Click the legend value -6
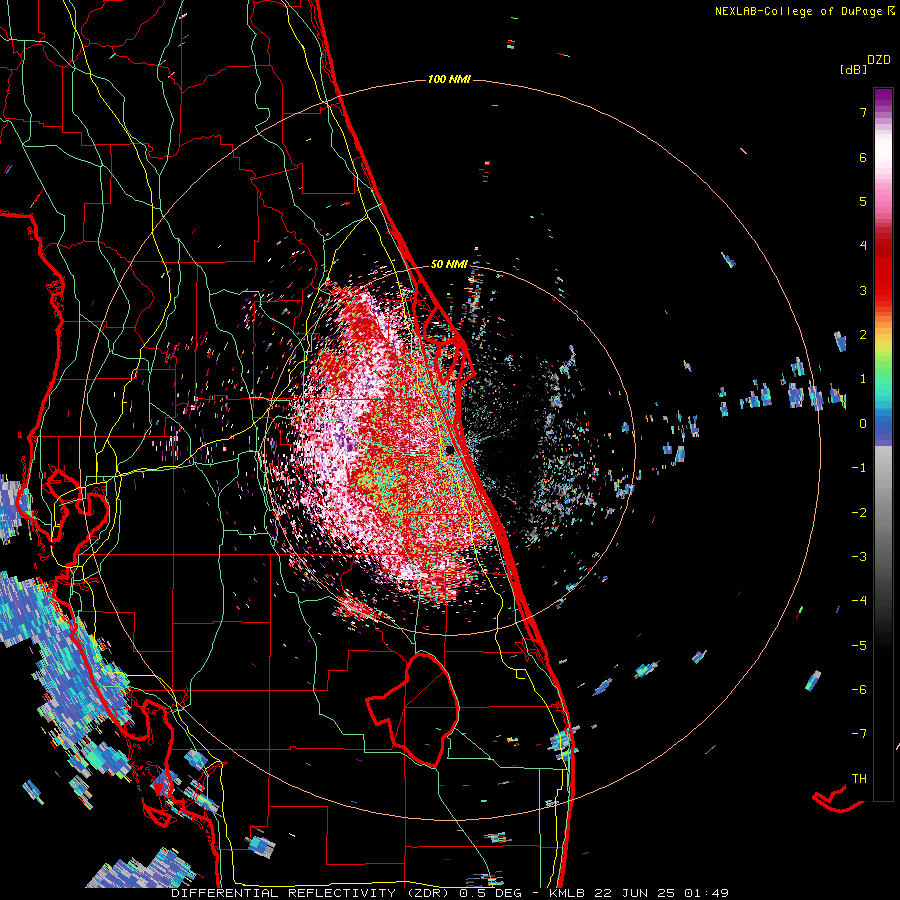Viewport: 900px width, 900px height. click(859, 690)
